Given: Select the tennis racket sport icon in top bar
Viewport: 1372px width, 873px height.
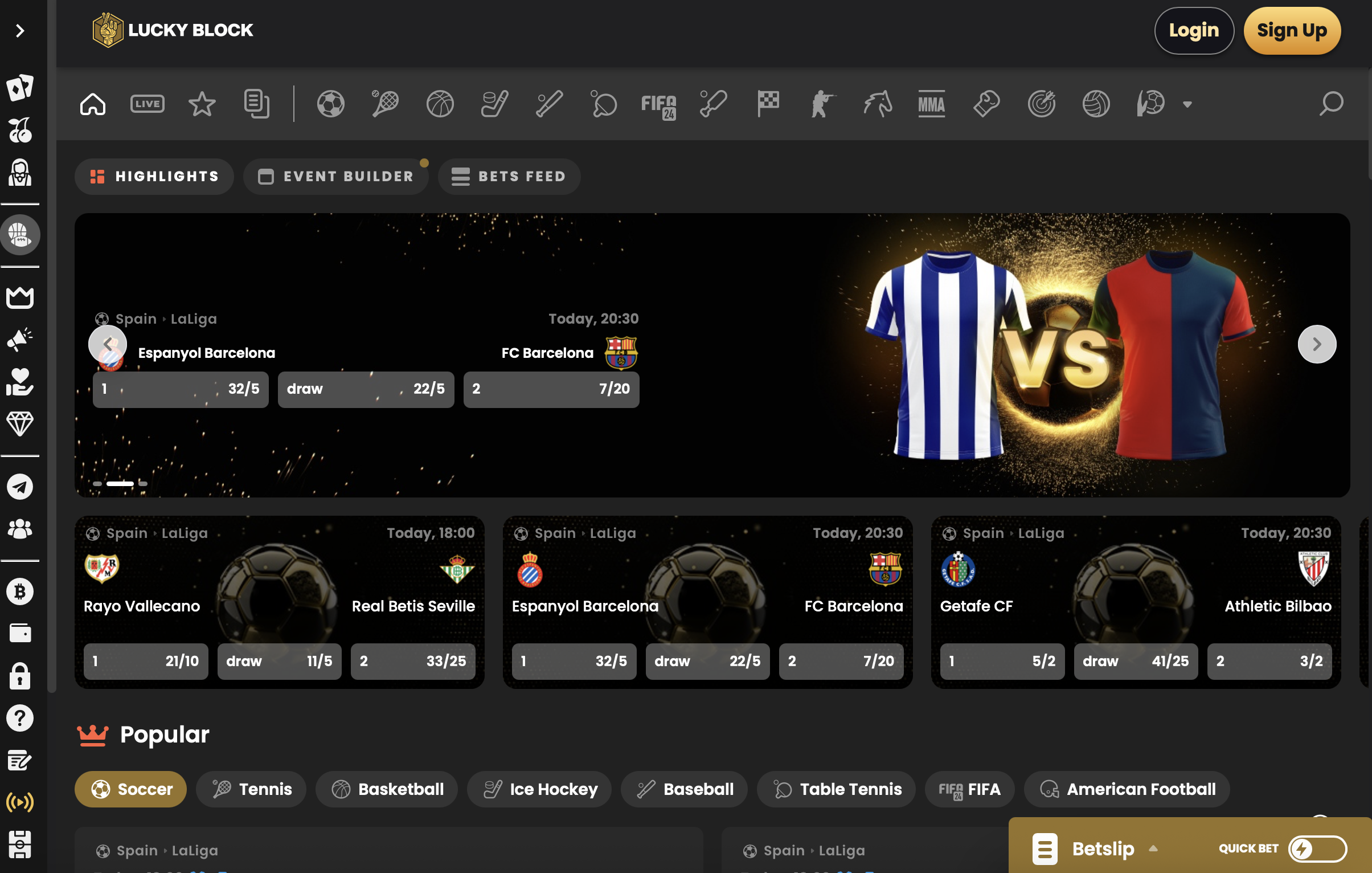Looking at the screenshot, I should click(385, 104).
